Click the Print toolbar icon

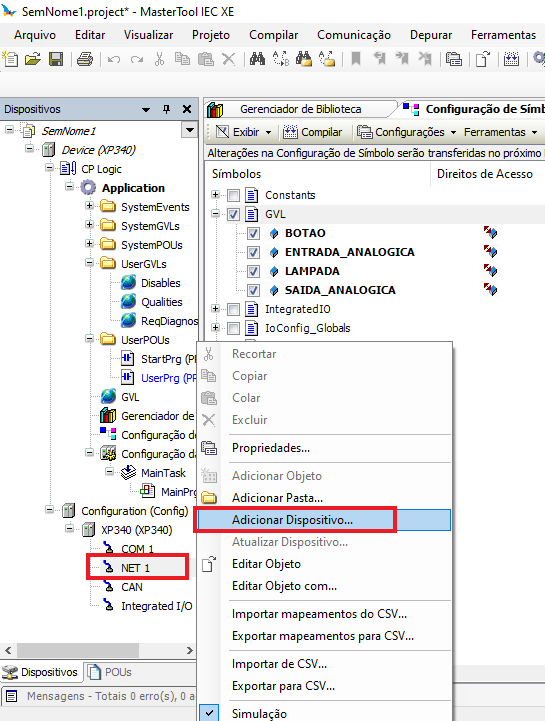[85, 59]
